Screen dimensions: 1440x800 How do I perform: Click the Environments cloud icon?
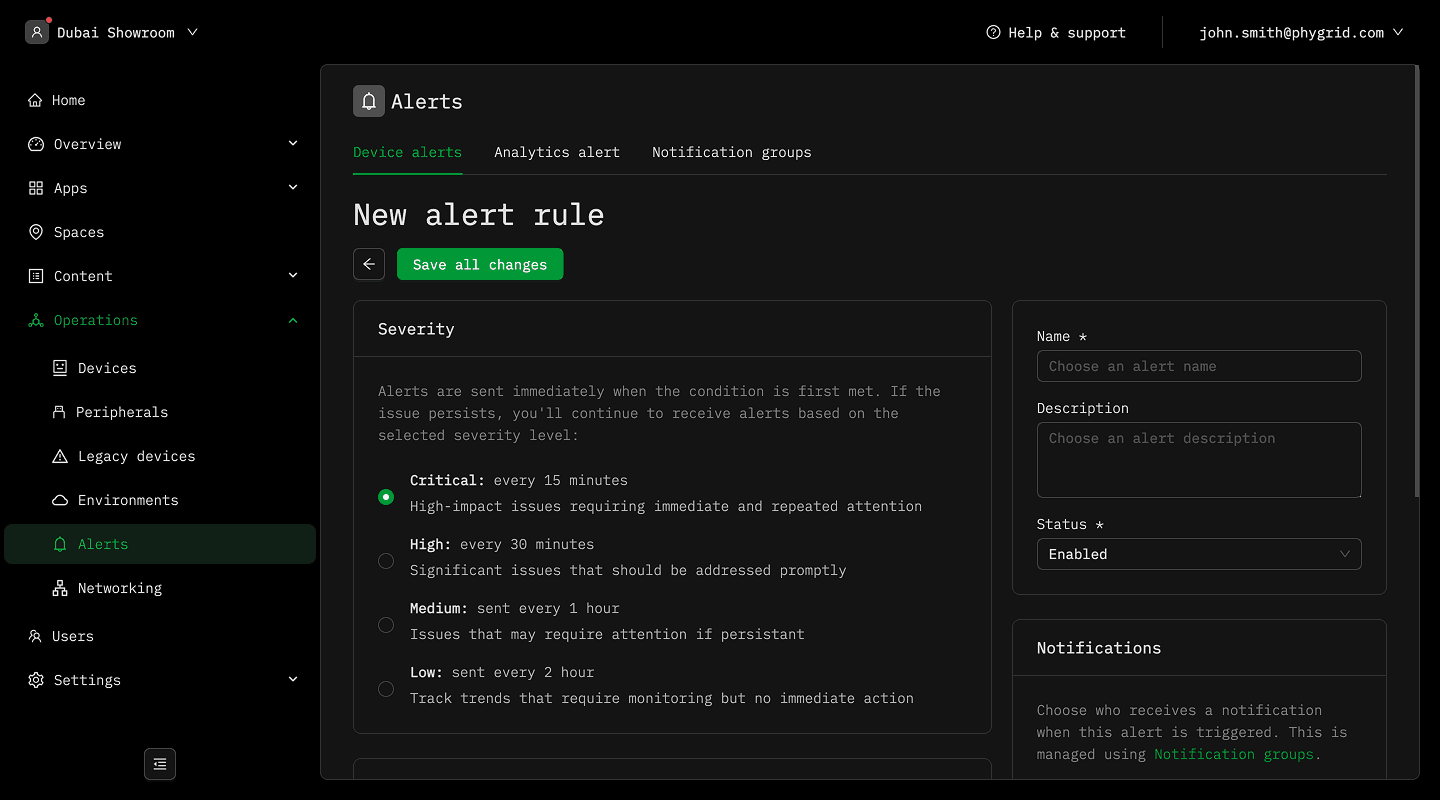(60, 500)
